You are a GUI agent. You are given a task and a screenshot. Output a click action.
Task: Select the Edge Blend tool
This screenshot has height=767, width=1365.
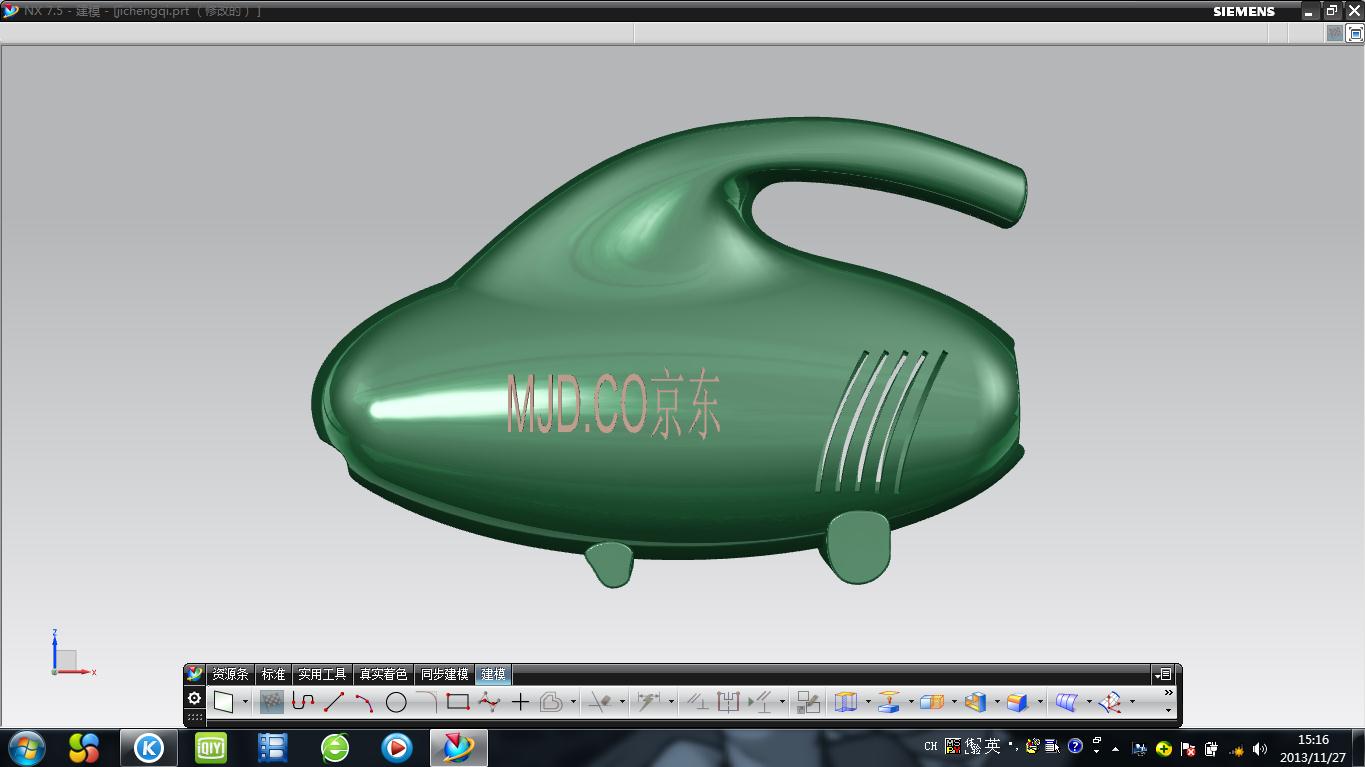(1018, 702)
